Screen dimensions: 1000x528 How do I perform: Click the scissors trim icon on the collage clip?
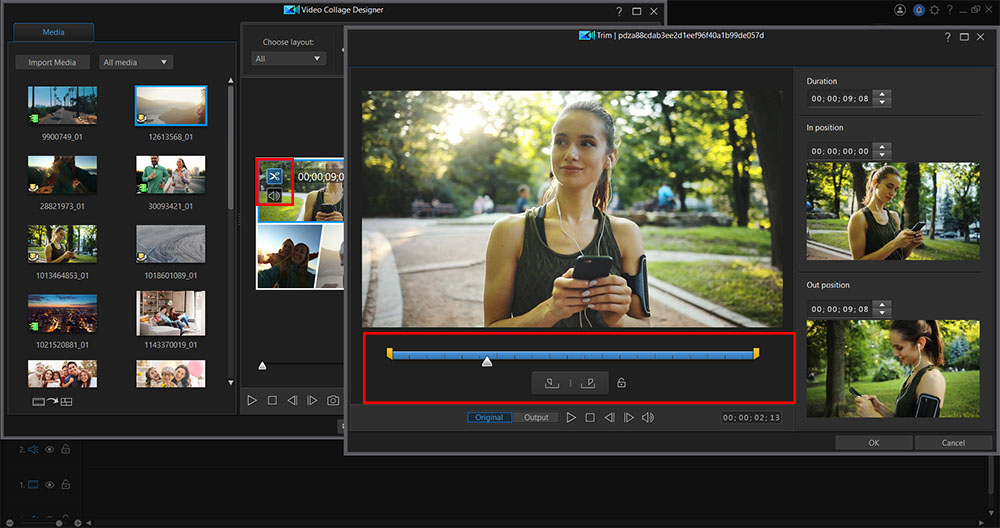pyautogui.click(x=274, y=176)
